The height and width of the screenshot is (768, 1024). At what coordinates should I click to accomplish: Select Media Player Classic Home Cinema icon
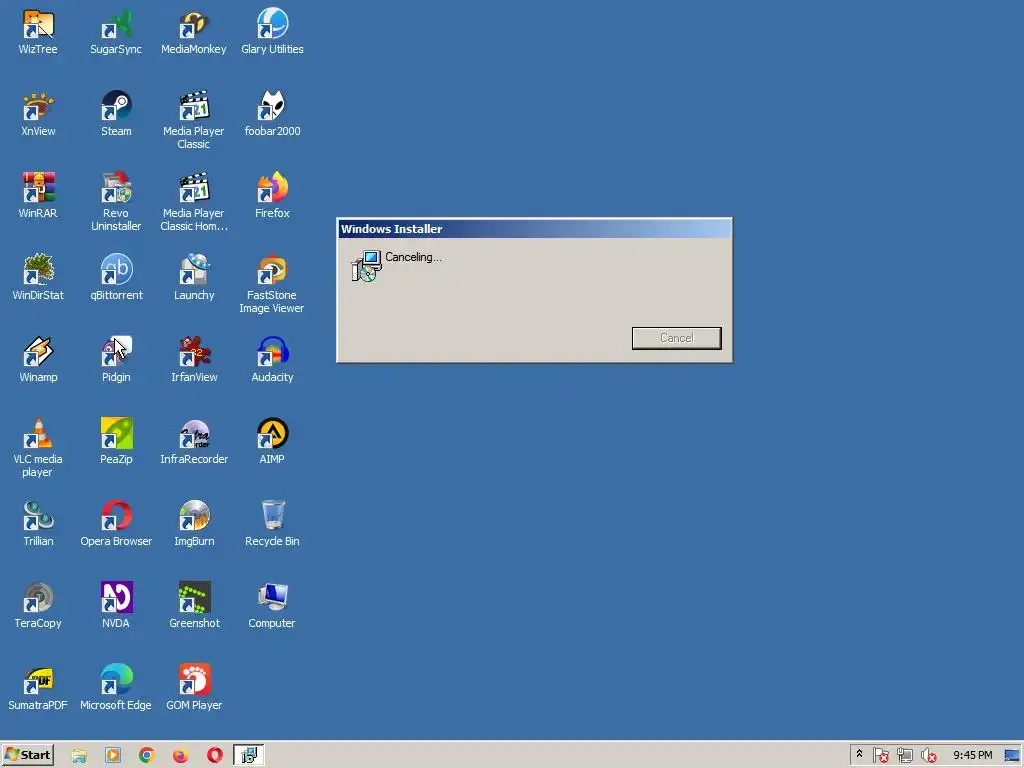pyautogui.click(x=194, y=202)
